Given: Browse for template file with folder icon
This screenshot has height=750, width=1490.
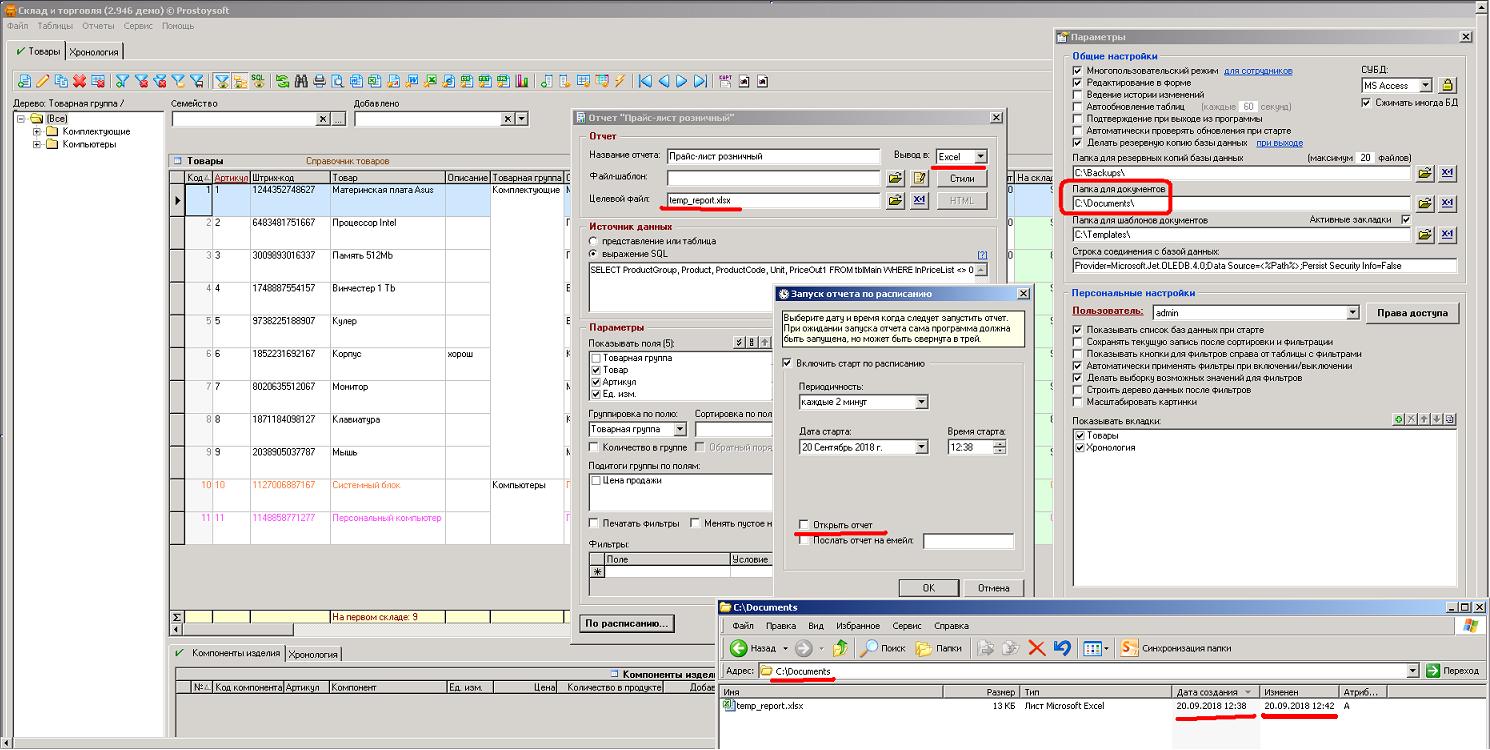Looking at the screenshot, I should click(x=897, y=178).
